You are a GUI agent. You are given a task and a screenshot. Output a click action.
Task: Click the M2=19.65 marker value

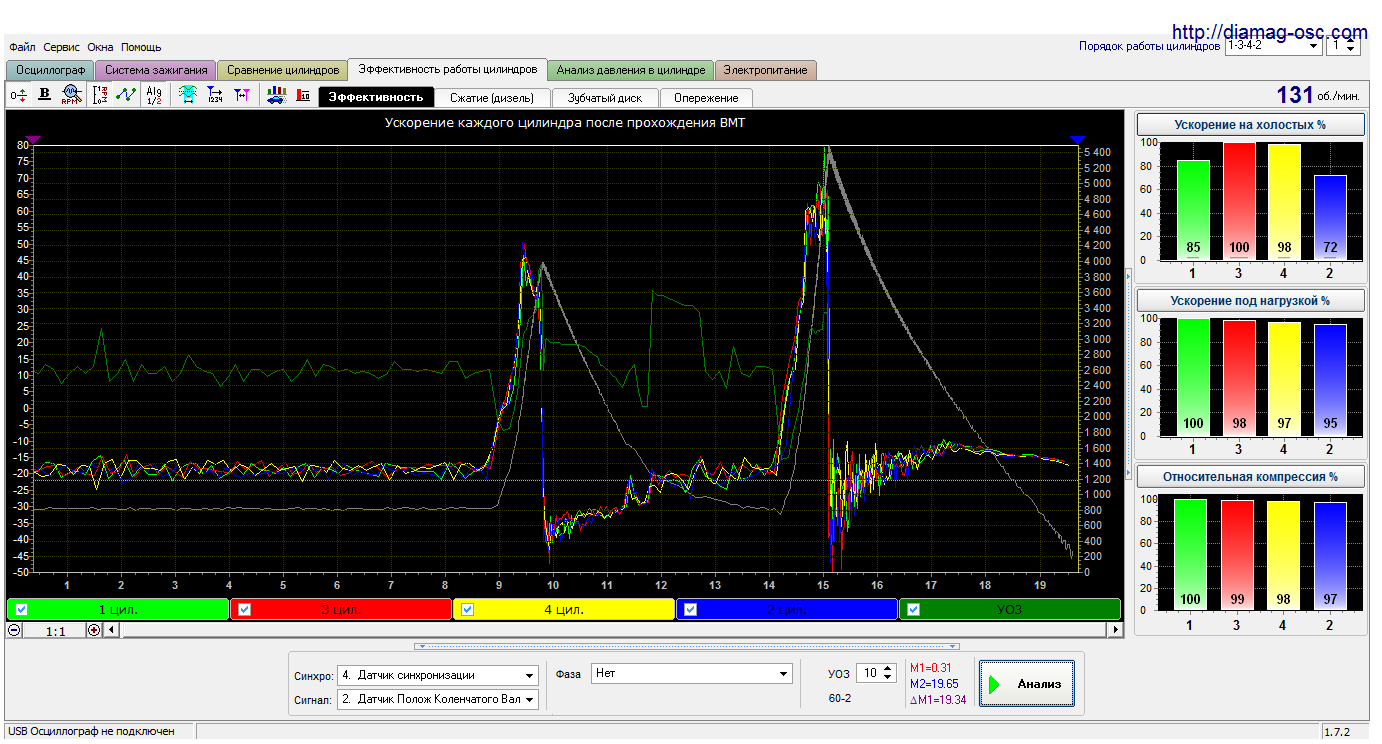934,683
